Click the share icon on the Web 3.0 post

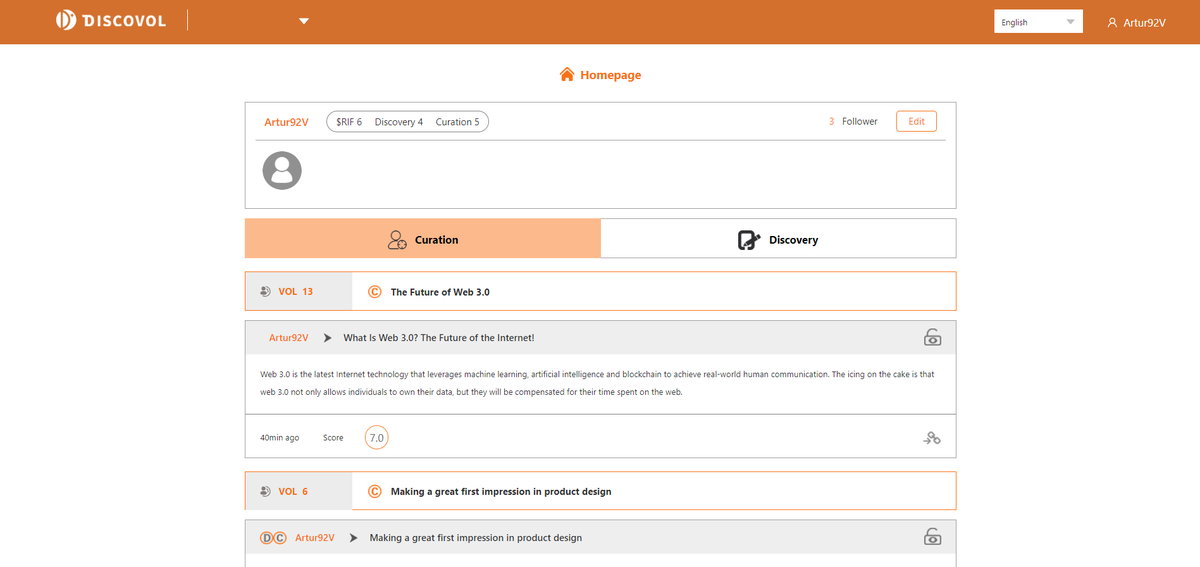pyautogui.click(x=932, y=438)
